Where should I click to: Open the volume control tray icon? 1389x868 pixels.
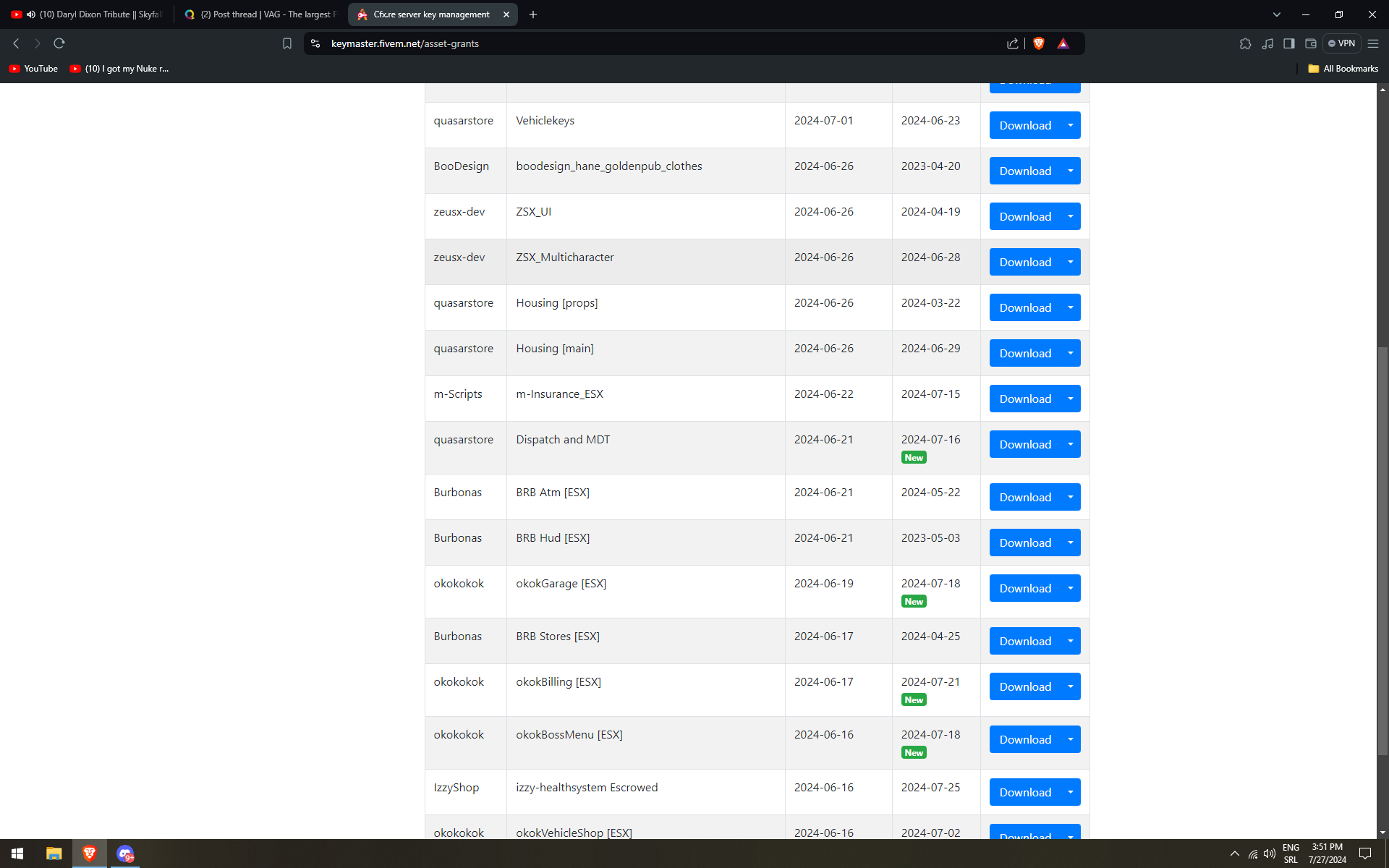tap(1270, 854)
